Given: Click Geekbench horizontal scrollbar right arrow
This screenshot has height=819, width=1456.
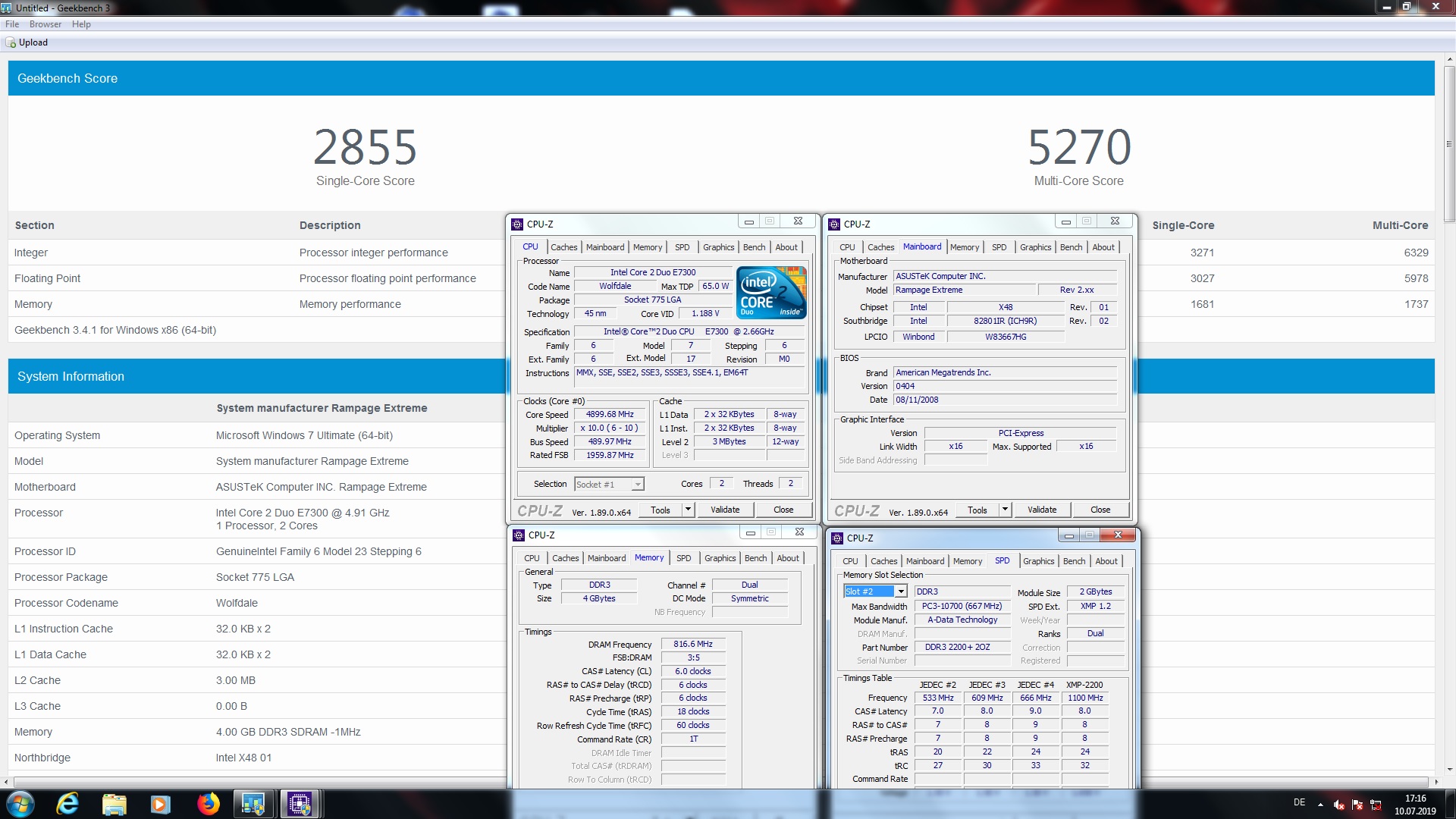Looking at the screenshot, I should pos(1436,781).
